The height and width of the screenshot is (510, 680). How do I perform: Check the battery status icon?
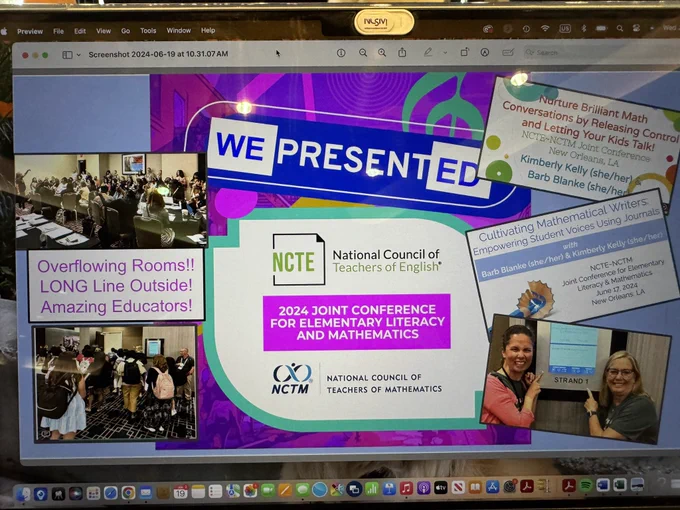tap(601, 28)
